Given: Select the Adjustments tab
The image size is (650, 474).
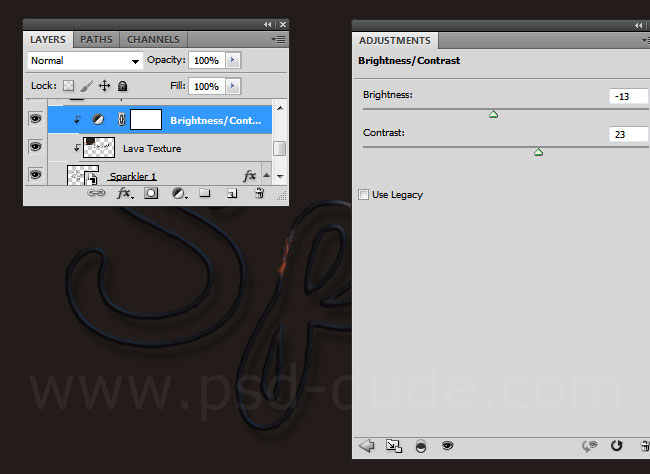Looking at the screenshot, I should [395, 41].
